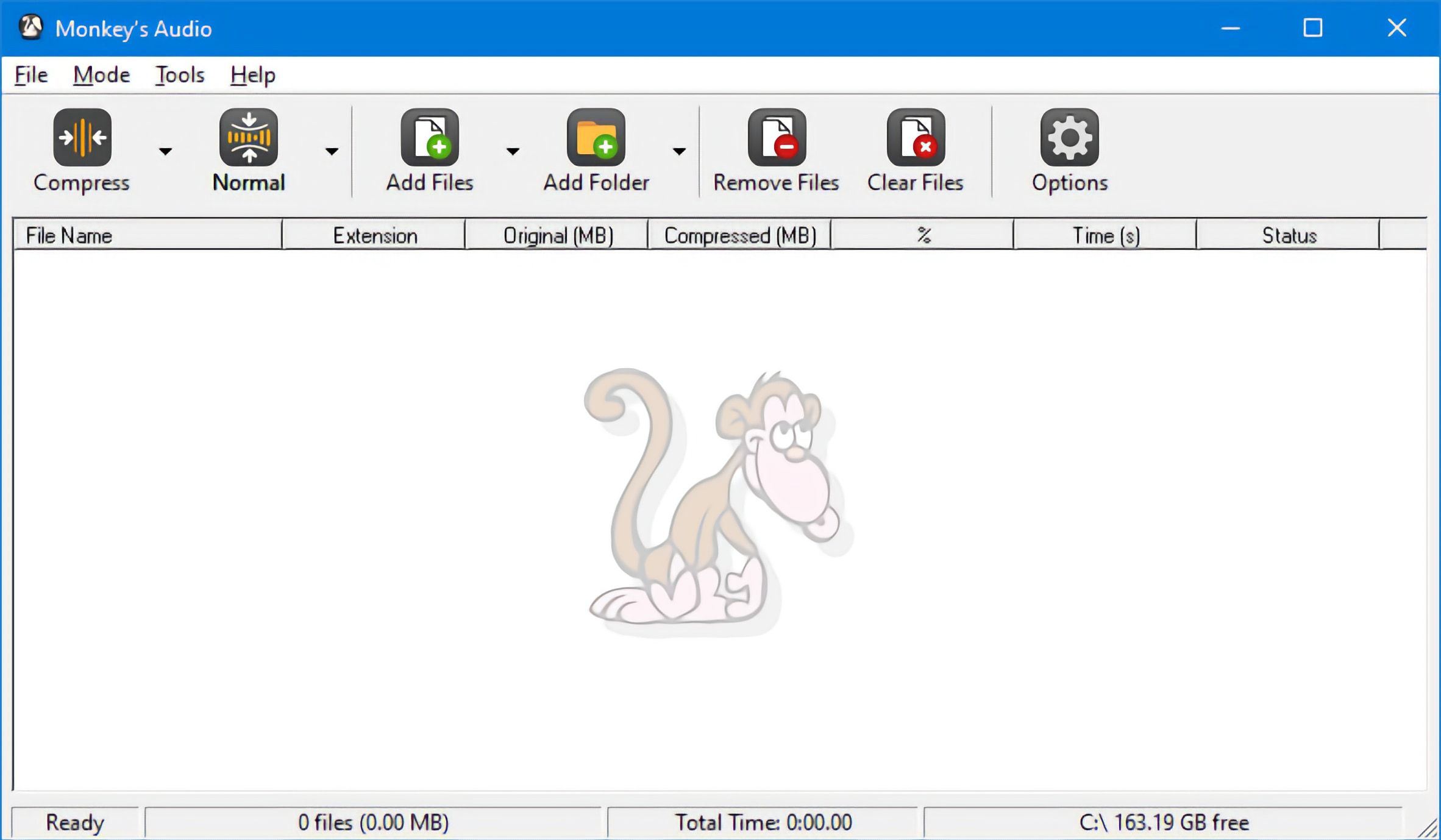Open the File menu

(30, 74)
